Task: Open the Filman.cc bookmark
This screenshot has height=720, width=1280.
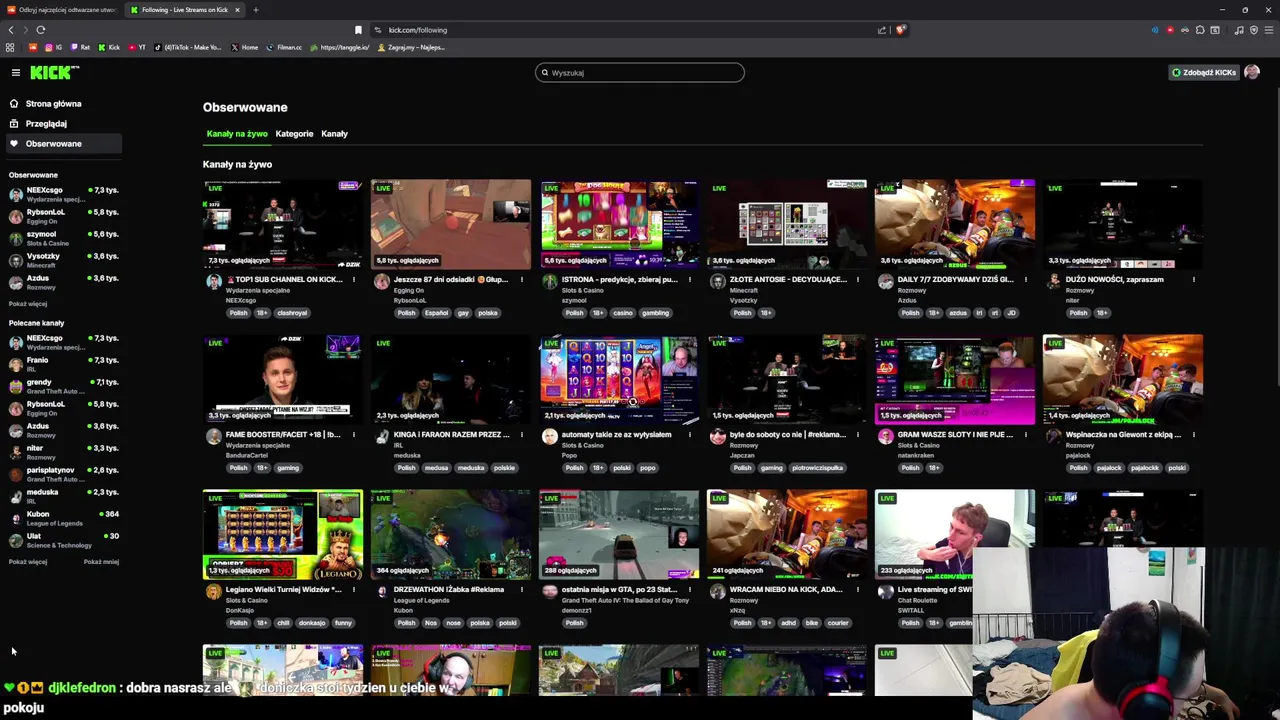Action: 283,47
